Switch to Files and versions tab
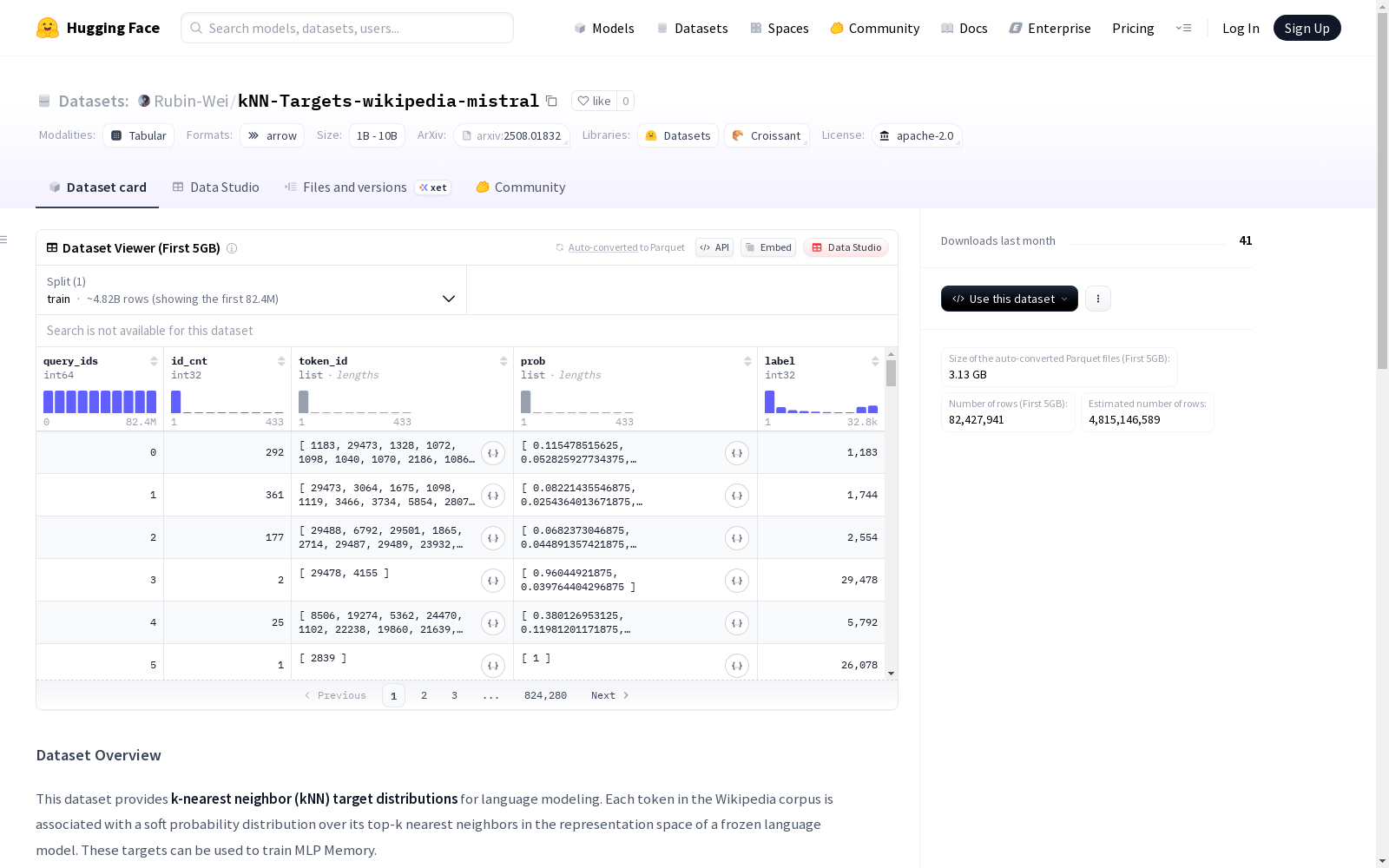 point(367,187)
